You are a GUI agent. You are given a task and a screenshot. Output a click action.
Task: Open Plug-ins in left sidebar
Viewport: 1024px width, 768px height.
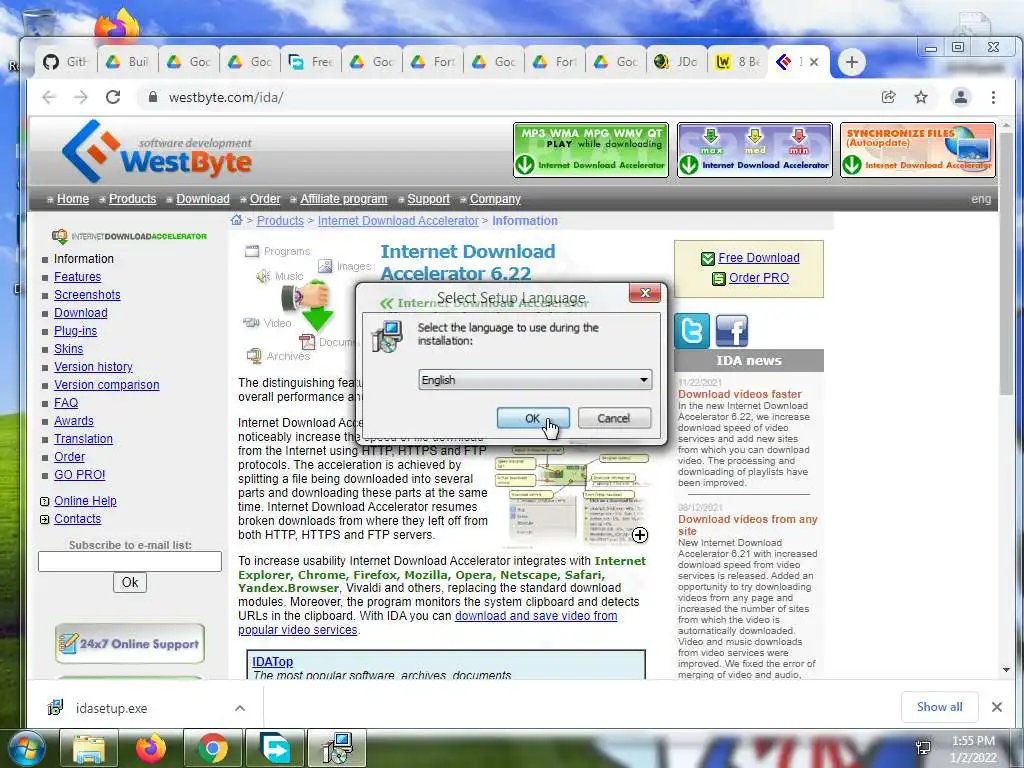tap(75, 330)
